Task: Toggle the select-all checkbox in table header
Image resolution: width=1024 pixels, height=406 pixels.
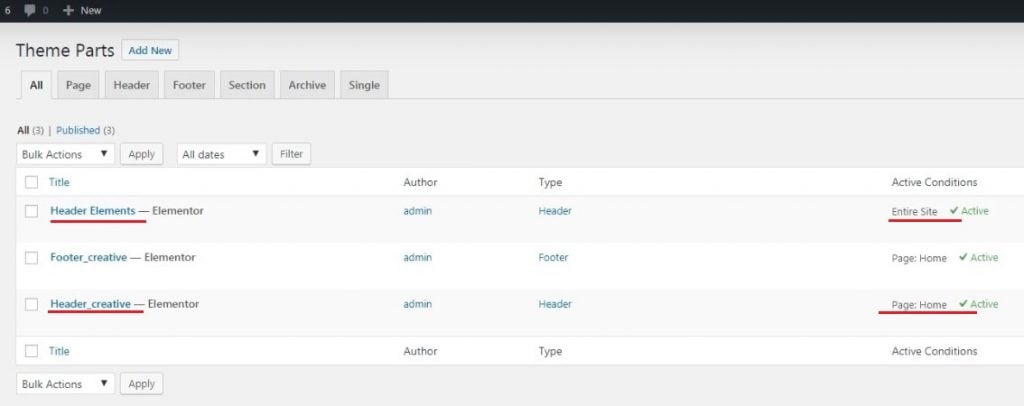Action: (32, 182)
